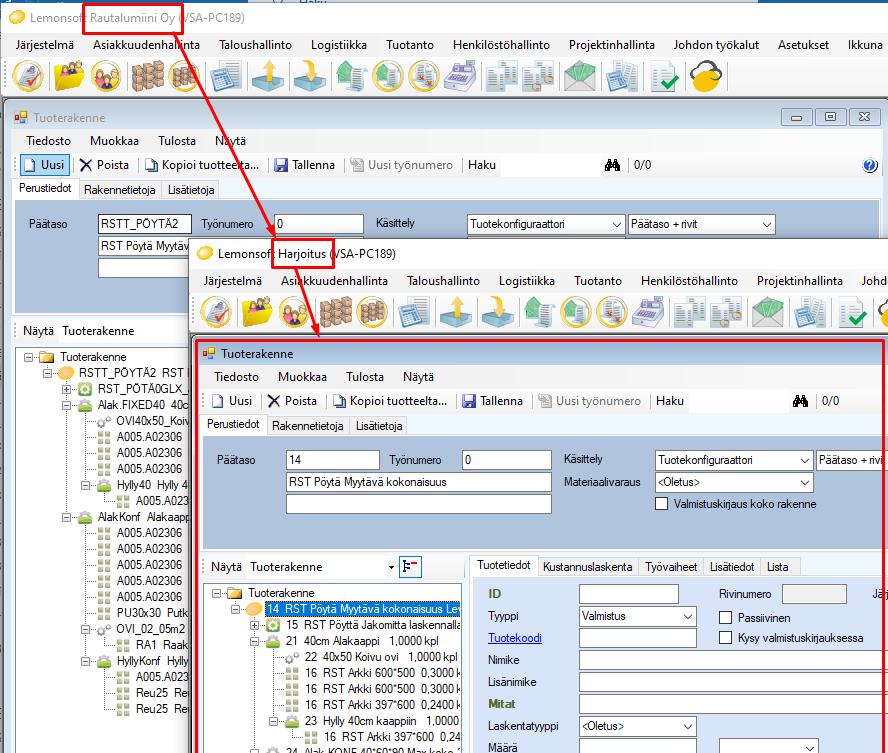This screenshot has height=753, width=888.
Task: Select tree row 14 RST Pöytä Myytävä kokonaisuus
Action: coord(363,609)
